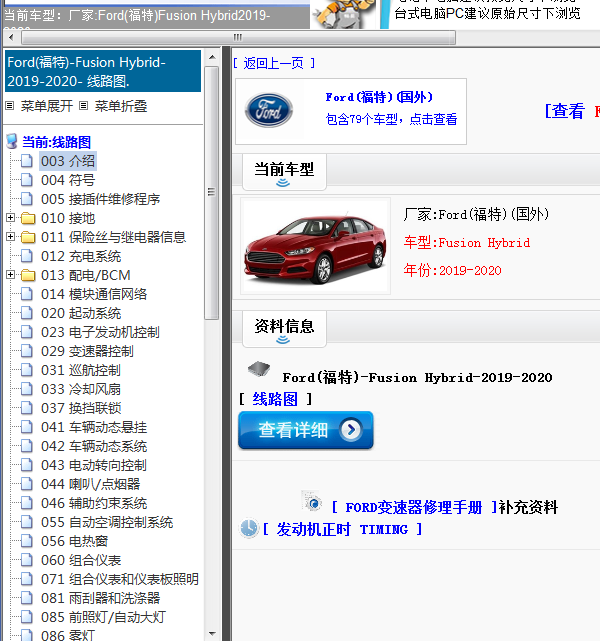This screenshot has height=641, width=600.
Task: Select tree item 023 电子发动机控制
Action: point(100,332)
